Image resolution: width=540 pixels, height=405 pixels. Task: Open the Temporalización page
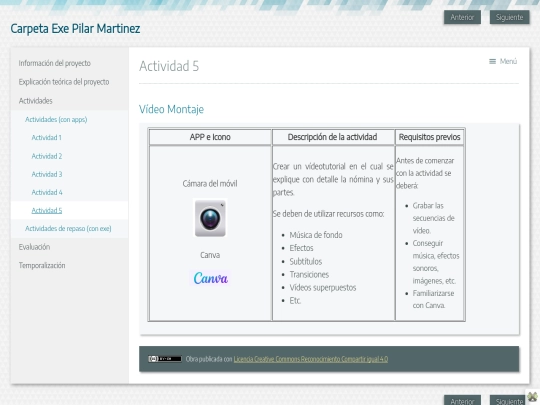42,266
